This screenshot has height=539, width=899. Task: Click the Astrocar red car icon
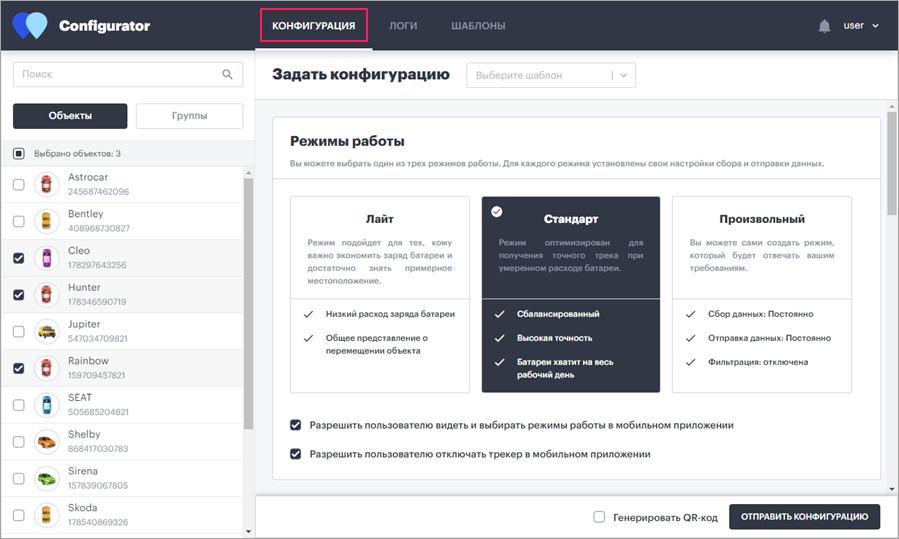point(46,185)
